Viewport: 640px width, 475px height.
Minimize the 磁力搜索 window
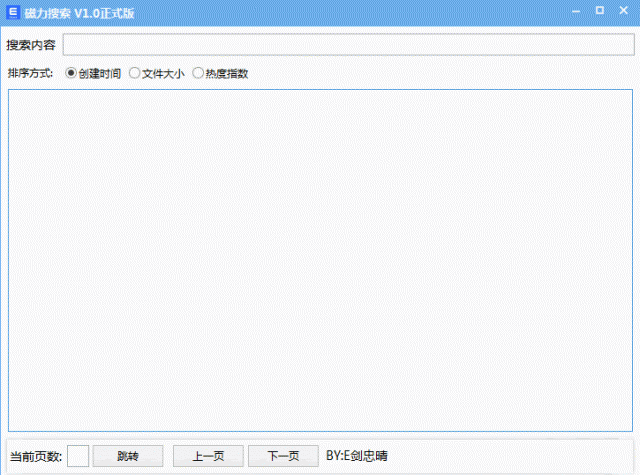576,10
